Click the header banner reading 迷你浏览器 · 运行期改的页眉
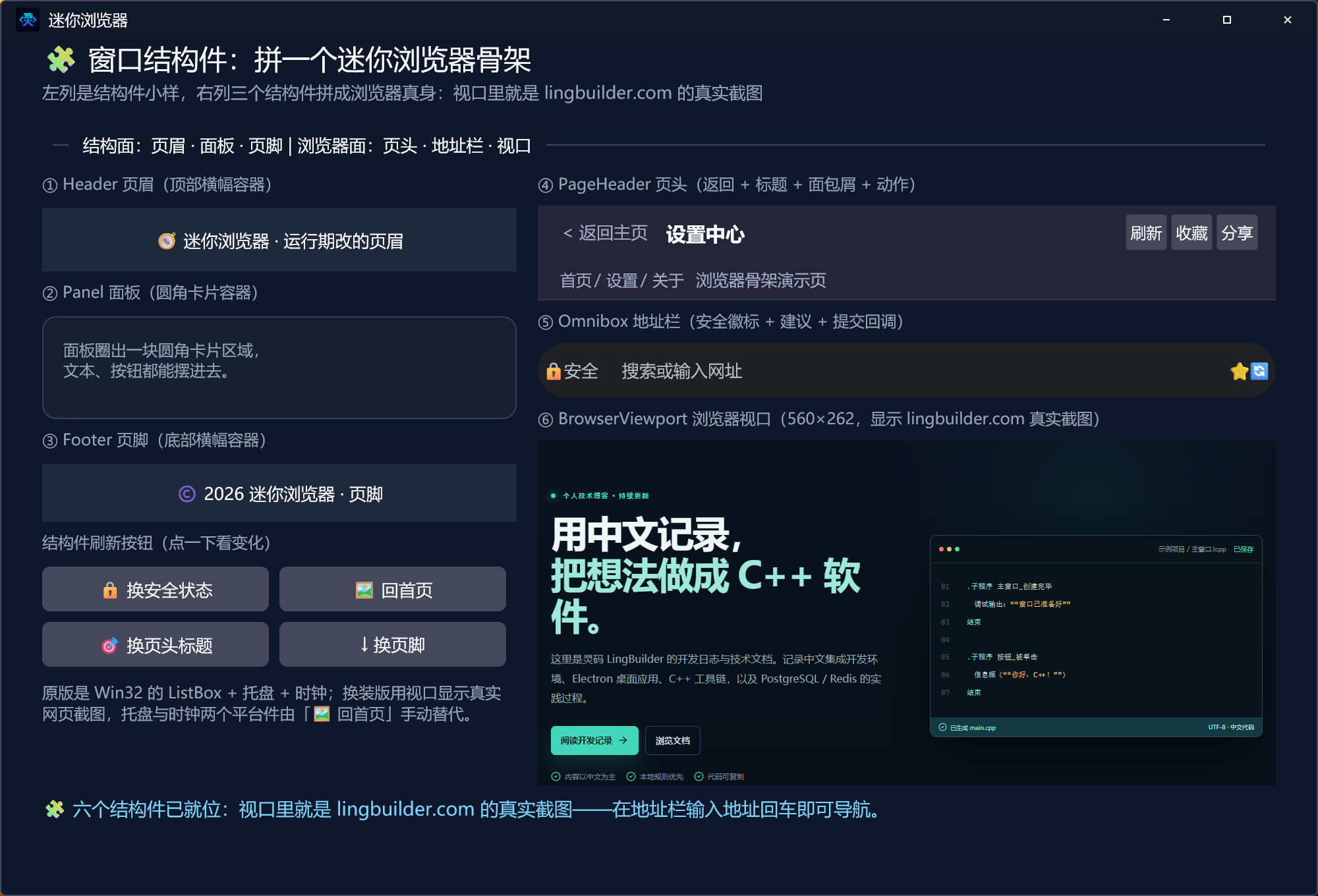Viewport: 1318px width, 896px height. coord(279,240)
